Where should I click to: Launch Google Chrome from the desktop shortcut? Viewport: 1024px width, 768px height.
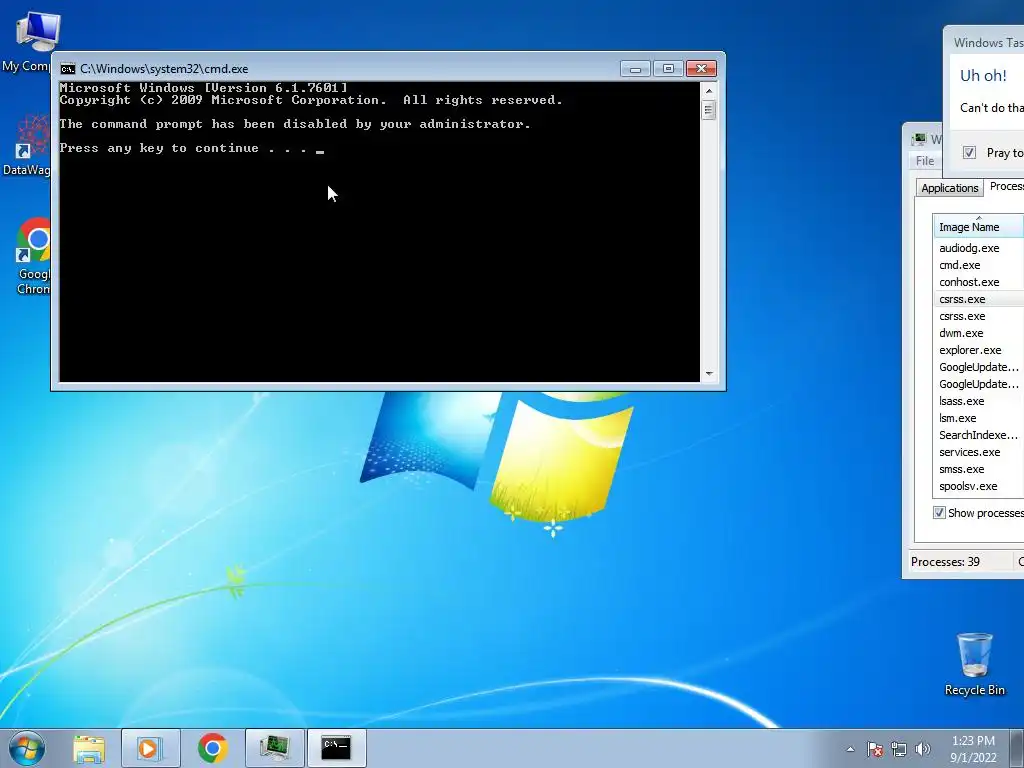pos(34,256)
